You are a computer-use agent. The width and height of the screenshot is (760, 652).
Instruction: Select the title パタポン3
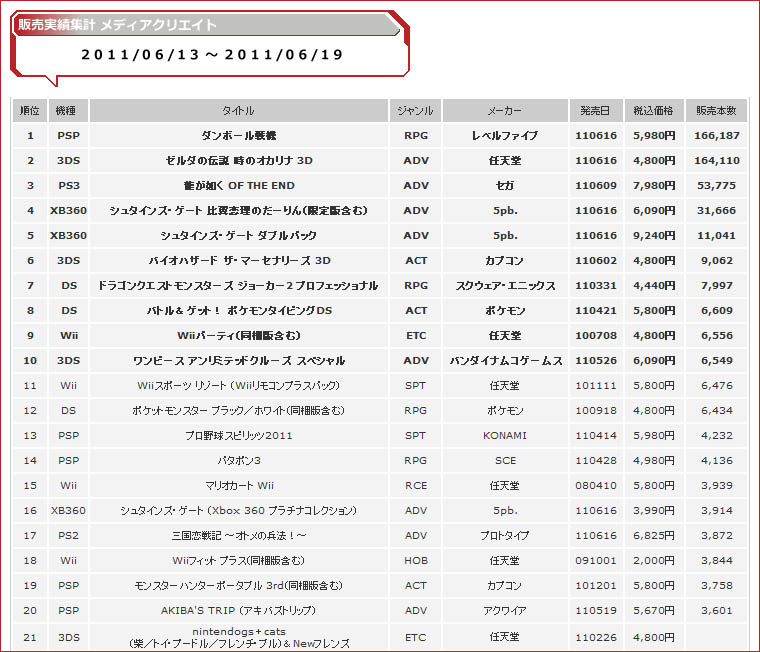point(238,461)
